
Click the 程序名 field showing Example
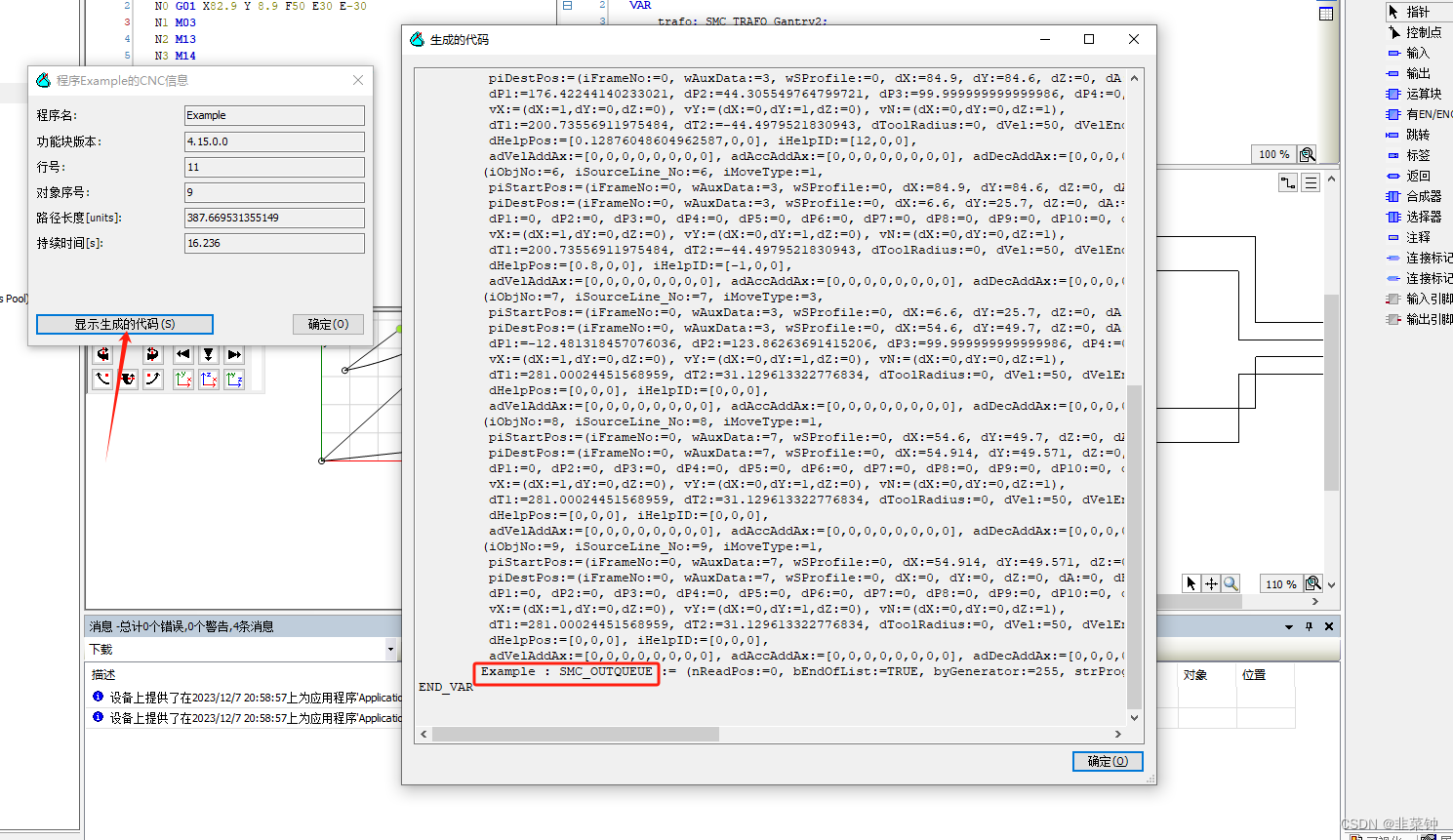275,115
